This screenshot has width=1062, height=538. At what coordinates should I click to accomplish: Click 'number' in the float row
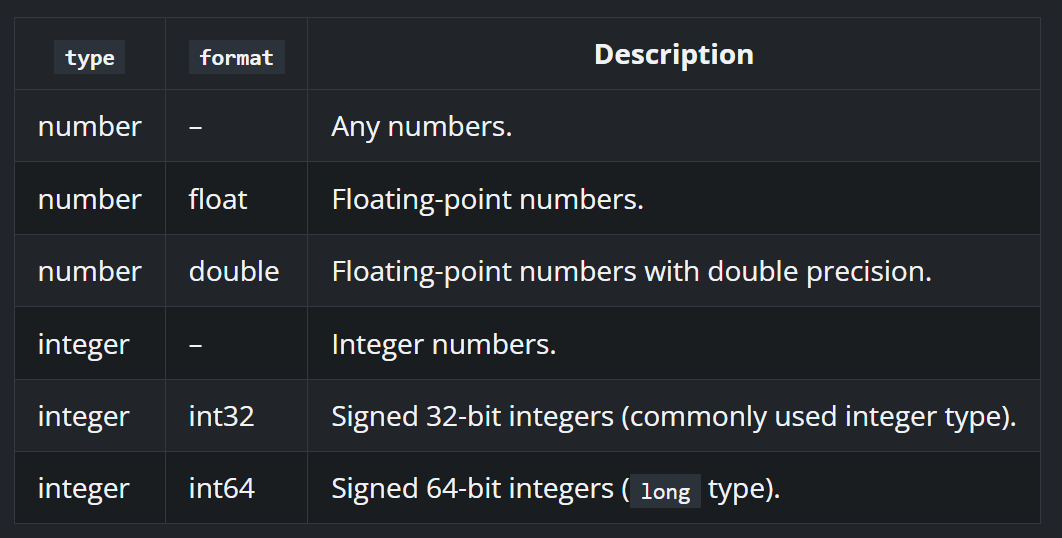click(89, 199)
